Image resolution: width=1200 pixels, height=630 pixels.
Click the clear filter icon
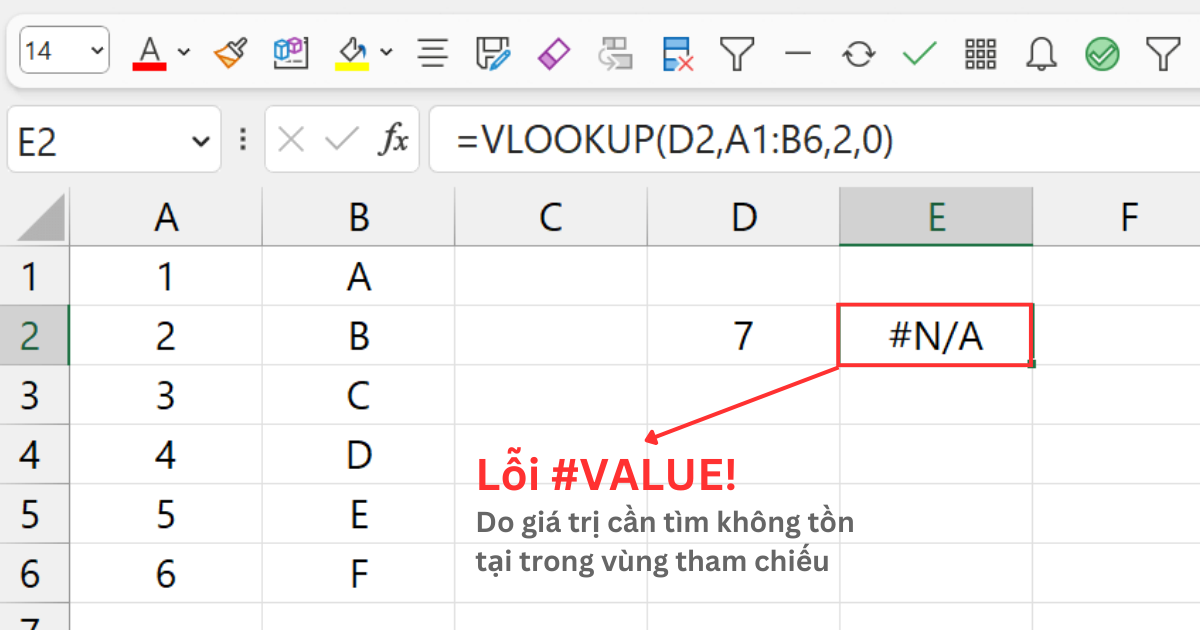[x=676, y=54]
